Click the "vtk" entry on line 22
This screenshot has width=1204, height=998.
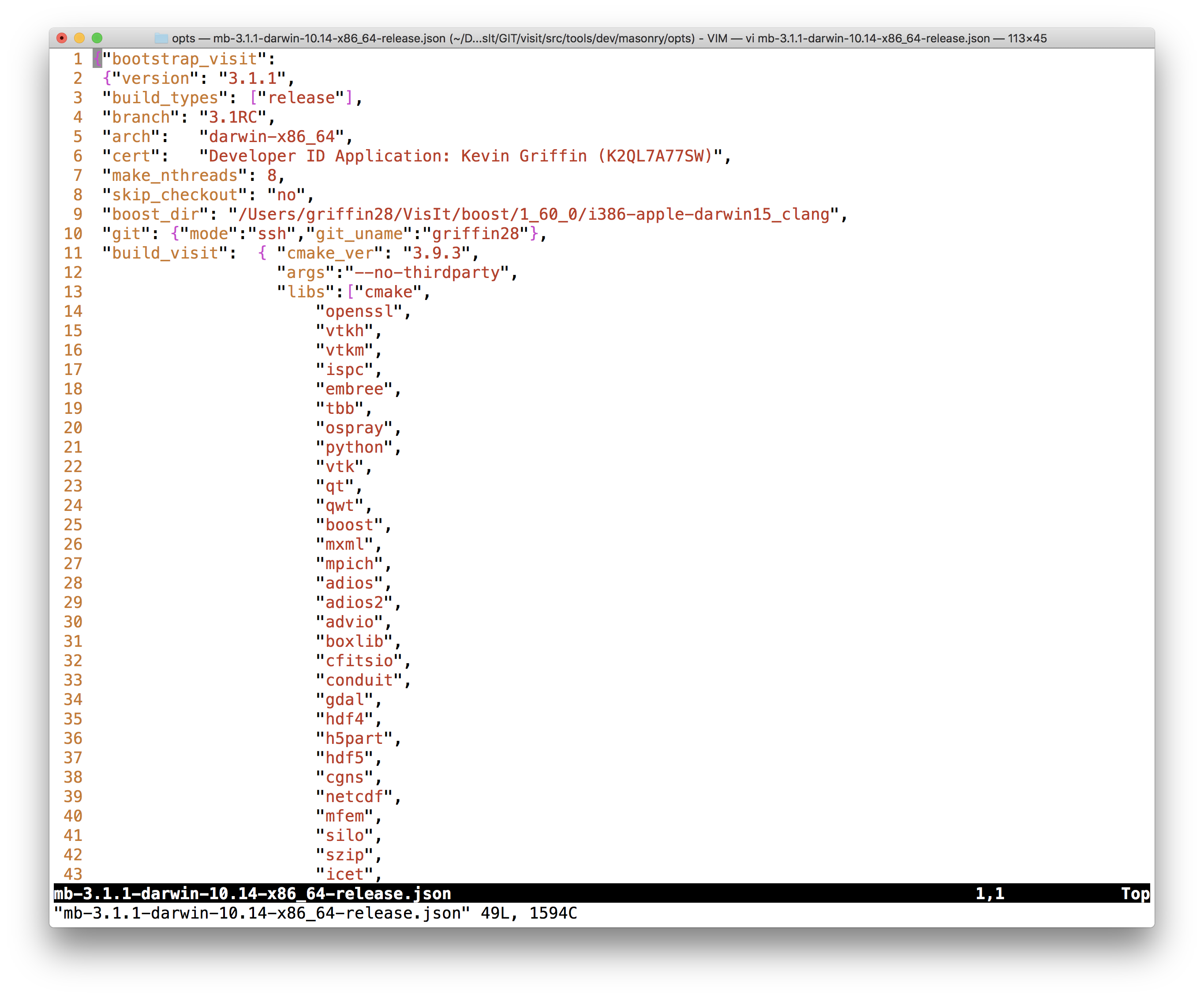[340, 467]
